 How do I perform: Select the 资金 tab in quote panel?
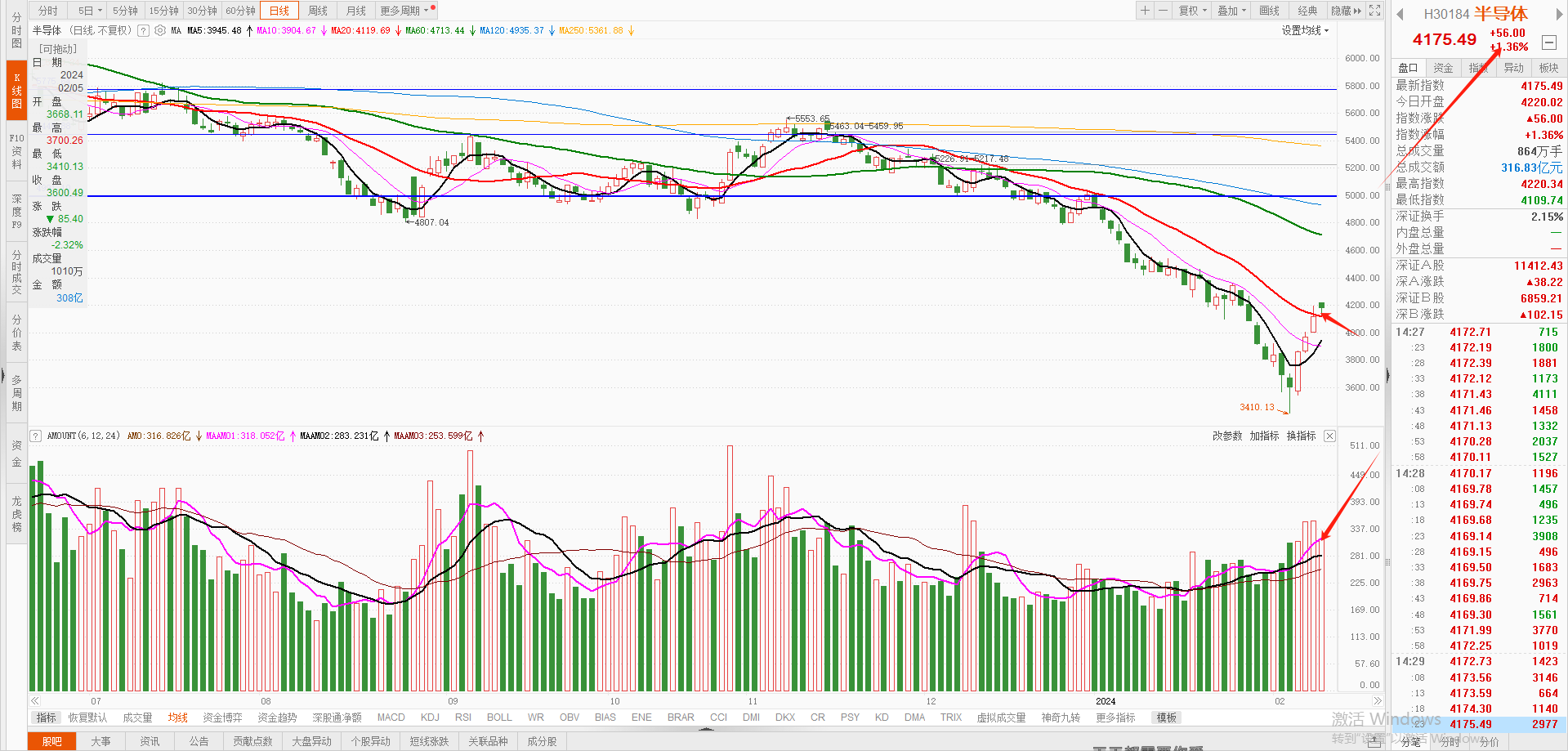[x=1443, y=68]
